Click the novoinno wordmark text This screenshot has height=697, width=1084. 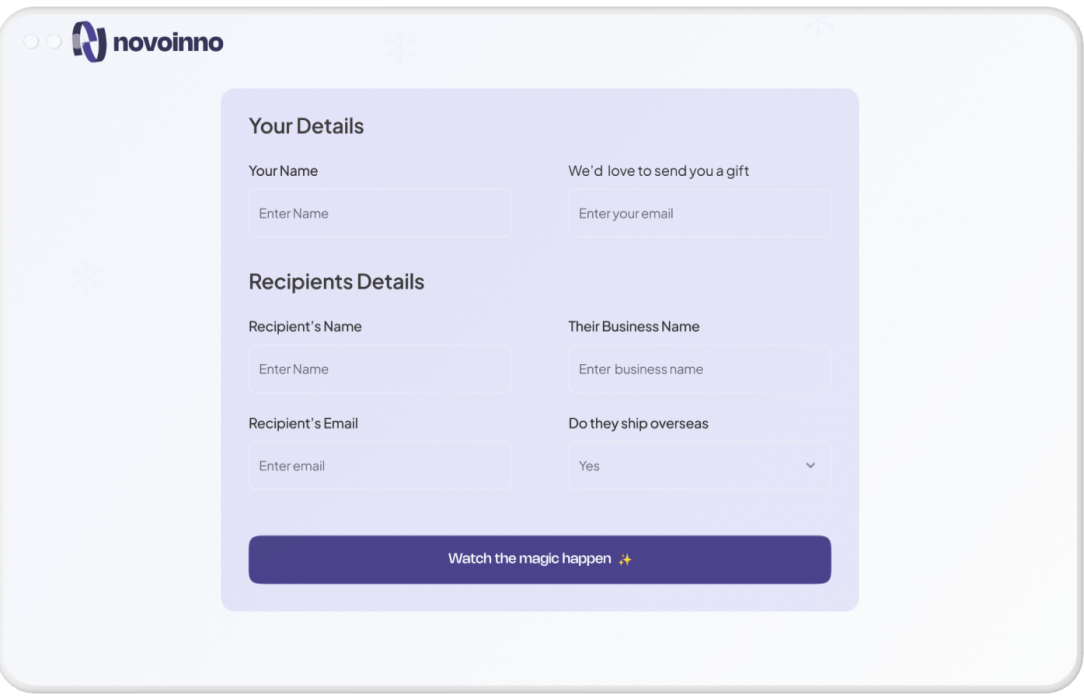pos(168,43)
